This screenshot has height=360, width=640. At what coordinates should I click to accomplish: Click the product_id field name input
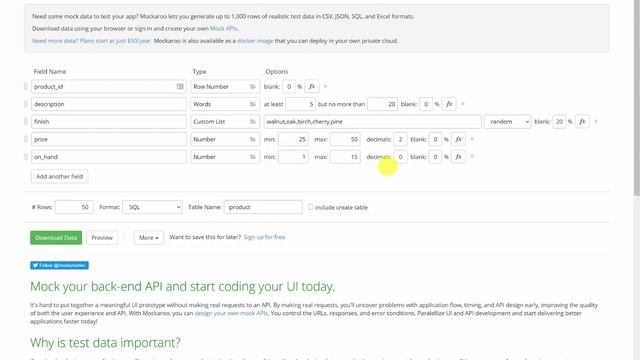point(109,87)
